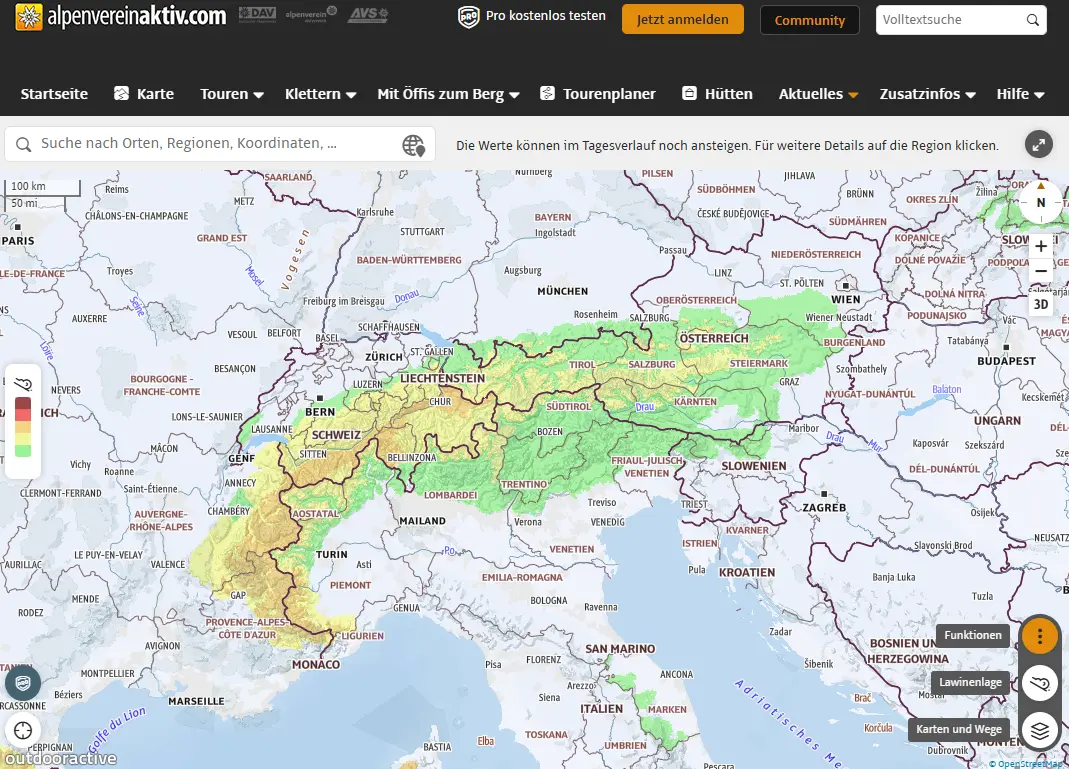Expand the Klettern dropdown menu

(x=320, y=94)
